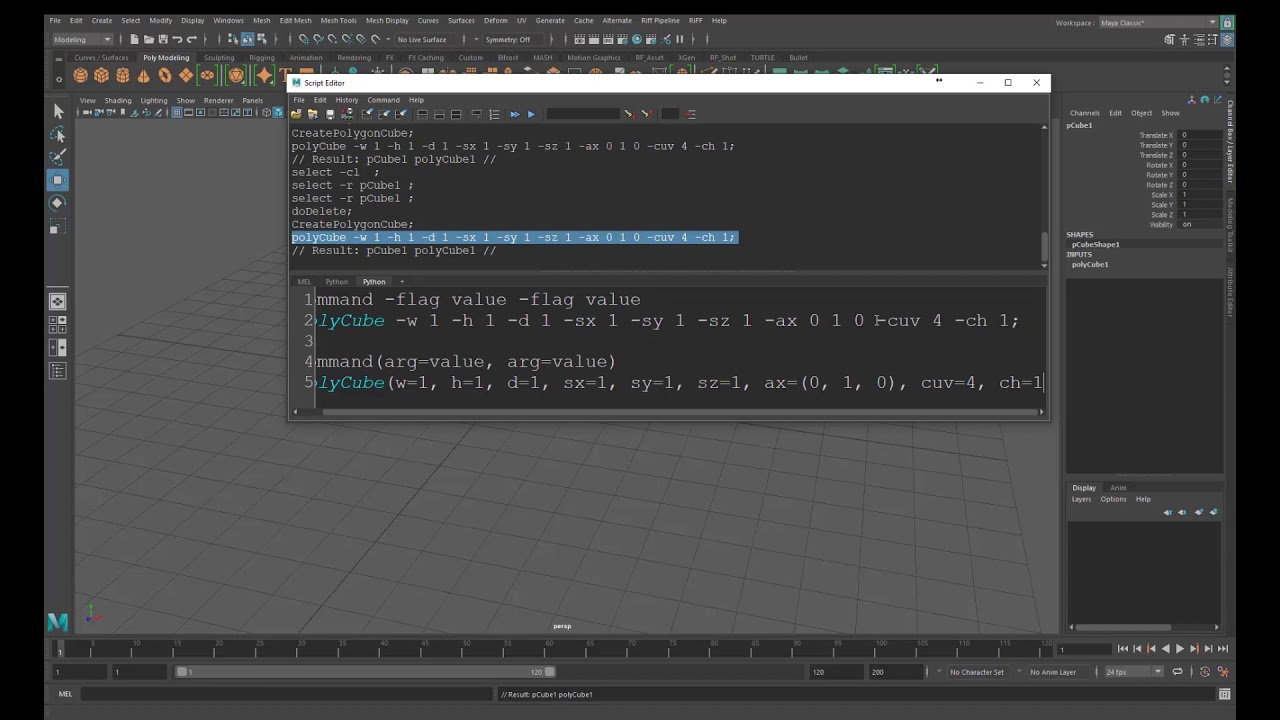
Task: Select single perspective view layout icon
Action: [x=58, y=301]
